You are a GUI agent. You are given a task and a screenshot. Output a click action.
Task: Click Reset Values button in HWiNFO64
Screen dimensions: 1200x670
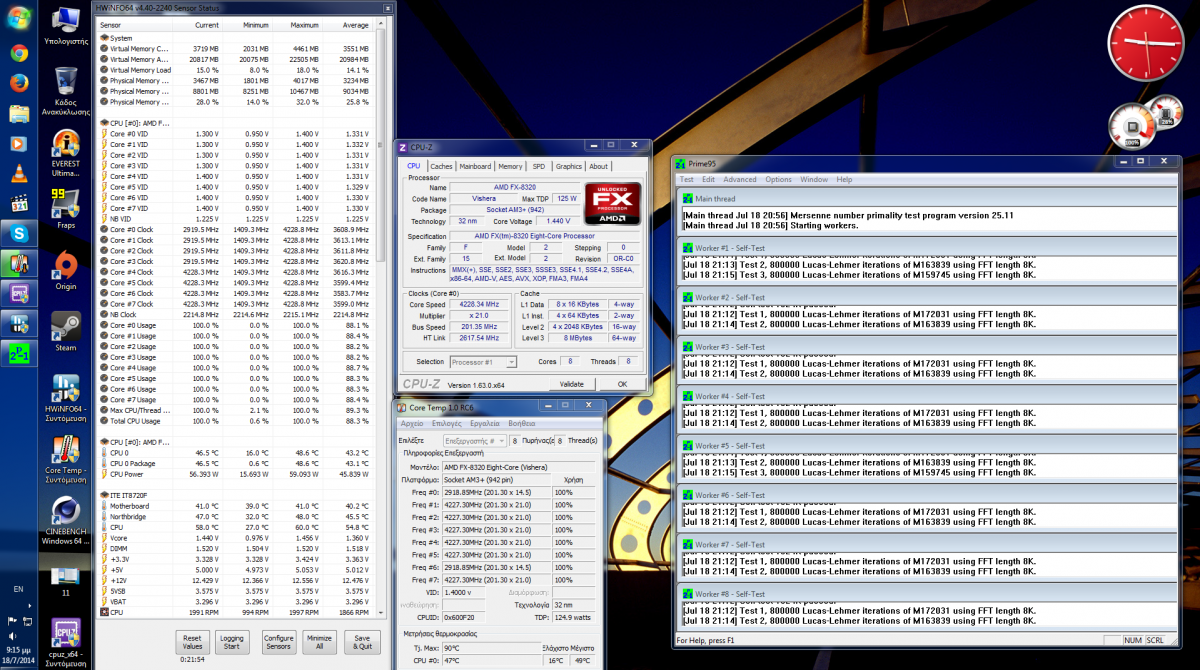click(x=193, y=642)
